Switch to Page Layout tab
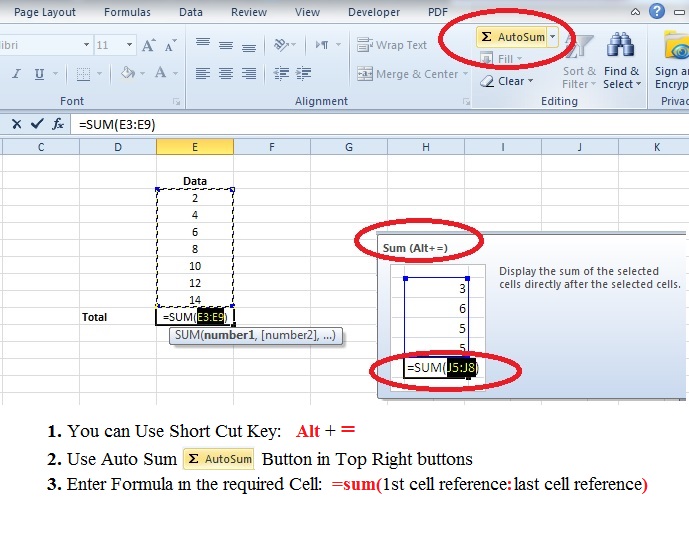This screenshot has width=689, height=558. 45,12
